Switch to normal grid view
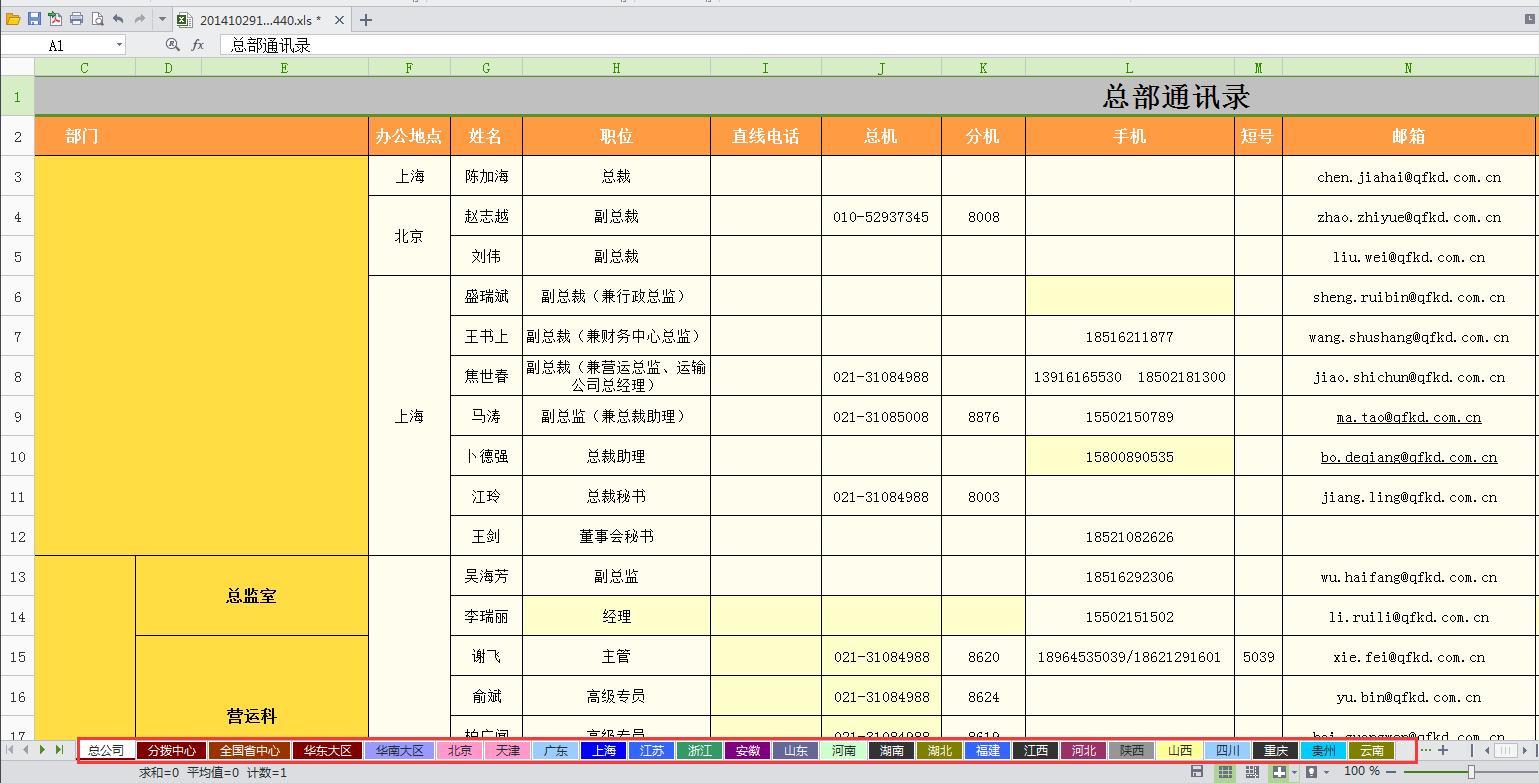This screenshot has width=1539, height=783. (1224, 772)
